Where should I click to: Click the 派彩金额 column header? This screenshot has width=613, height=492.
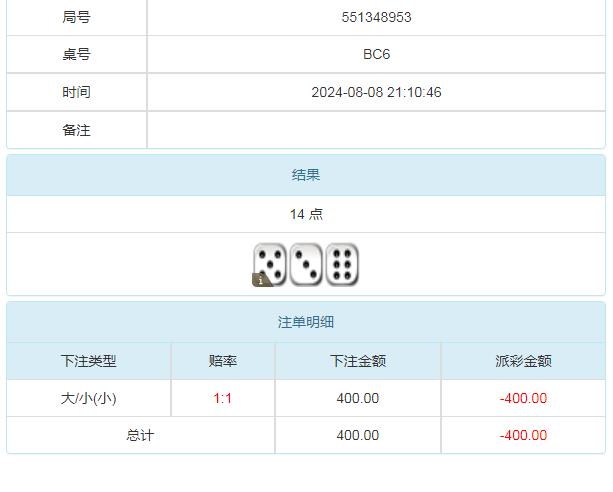point(523,361)
